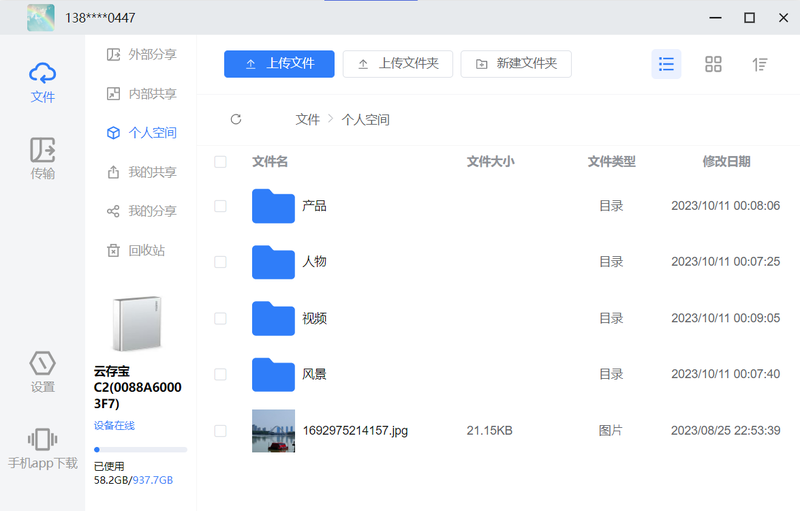
Task: Open 外部分享 in the navigation list
Action: [141, 54]
